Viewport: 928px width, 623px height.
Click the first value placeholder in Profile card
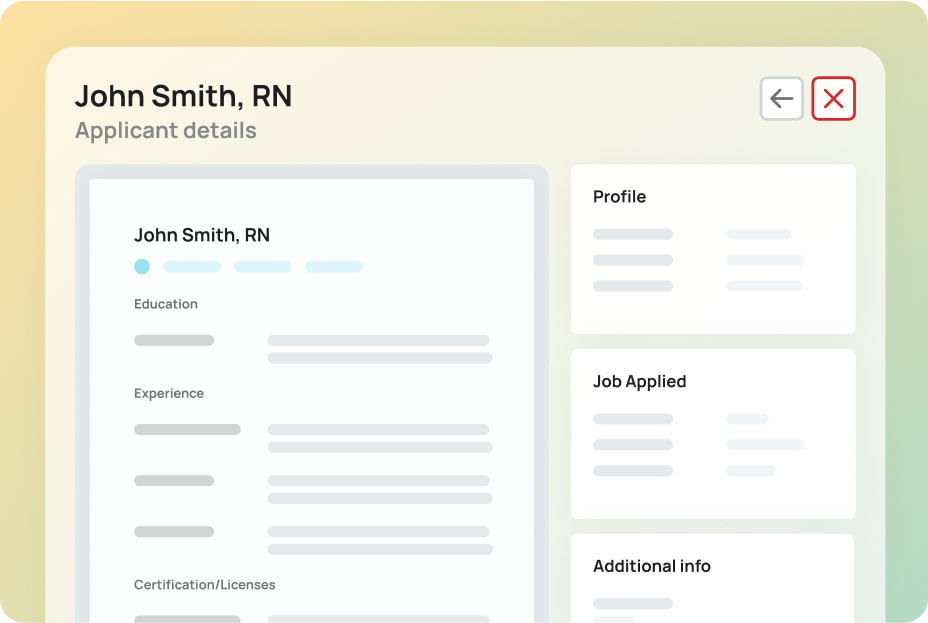[x=758, y=234]
